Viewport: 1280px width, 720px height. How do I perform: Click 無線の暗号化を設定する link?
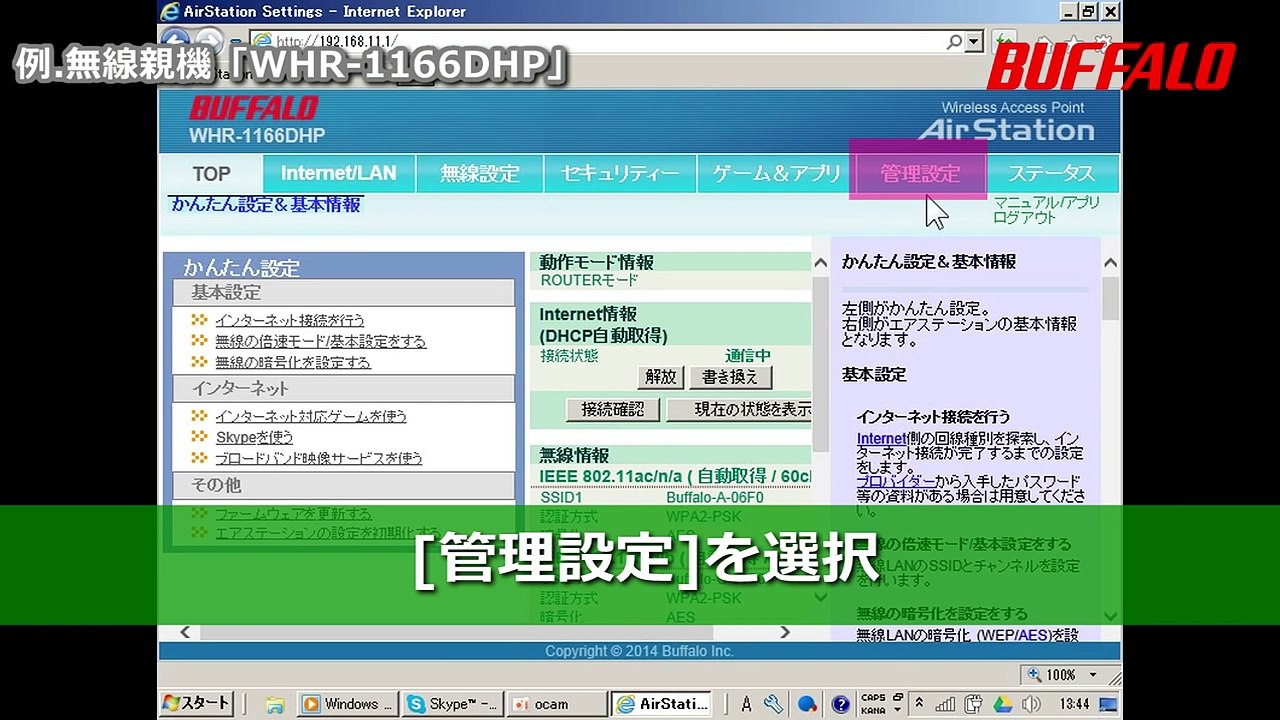click(292, 362)
